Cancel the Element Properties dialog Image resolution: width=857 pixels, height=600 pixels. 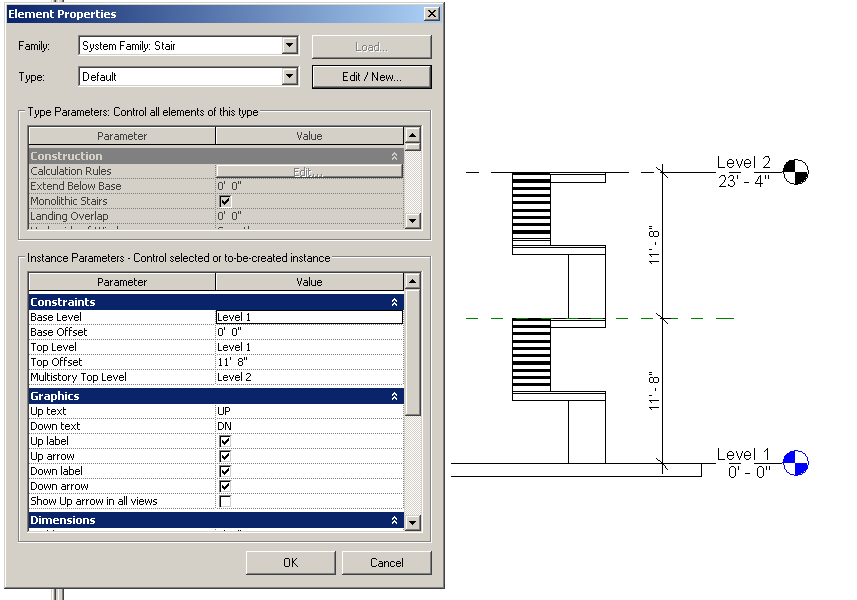(x=386, y=562)
